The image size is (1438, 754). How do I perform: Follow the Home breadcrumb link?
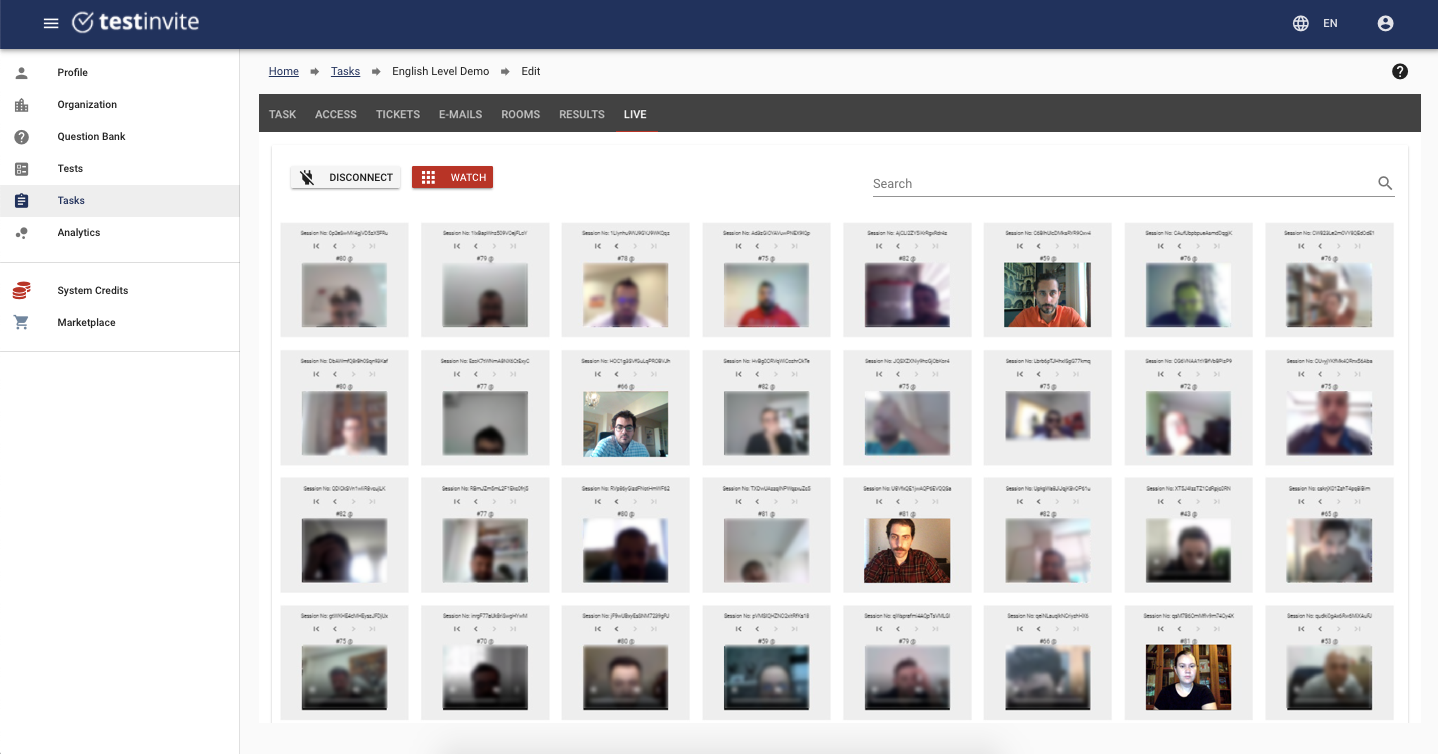[284, 71]
